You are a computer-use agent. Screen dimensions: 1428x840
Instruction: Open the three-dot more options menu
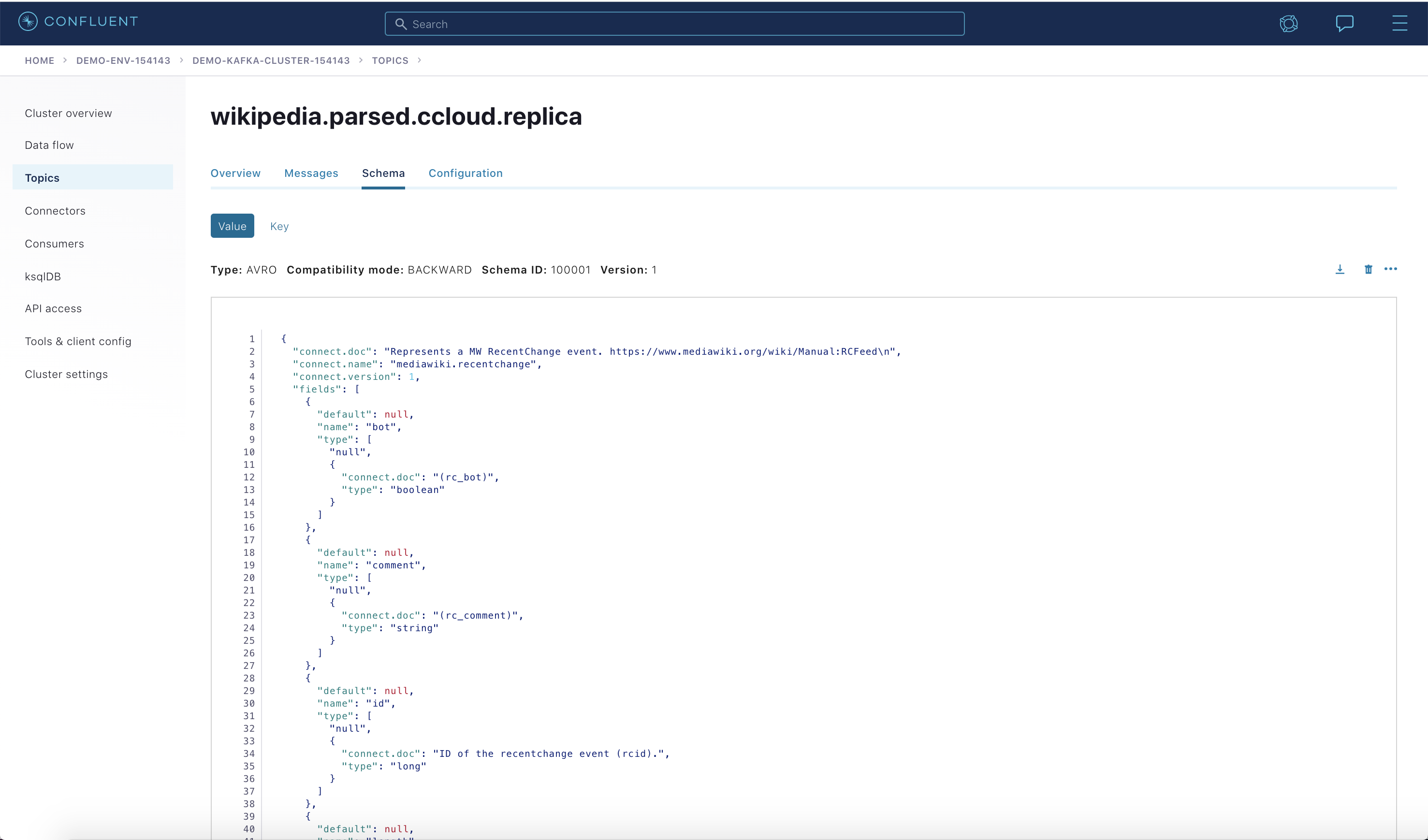1391,269
